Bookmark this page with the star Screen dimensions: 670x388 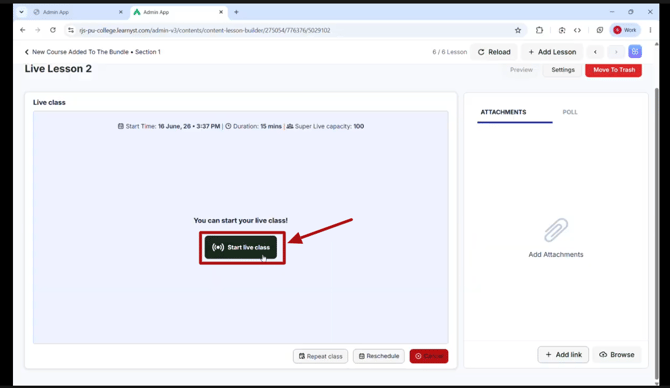tap(518, 30)
